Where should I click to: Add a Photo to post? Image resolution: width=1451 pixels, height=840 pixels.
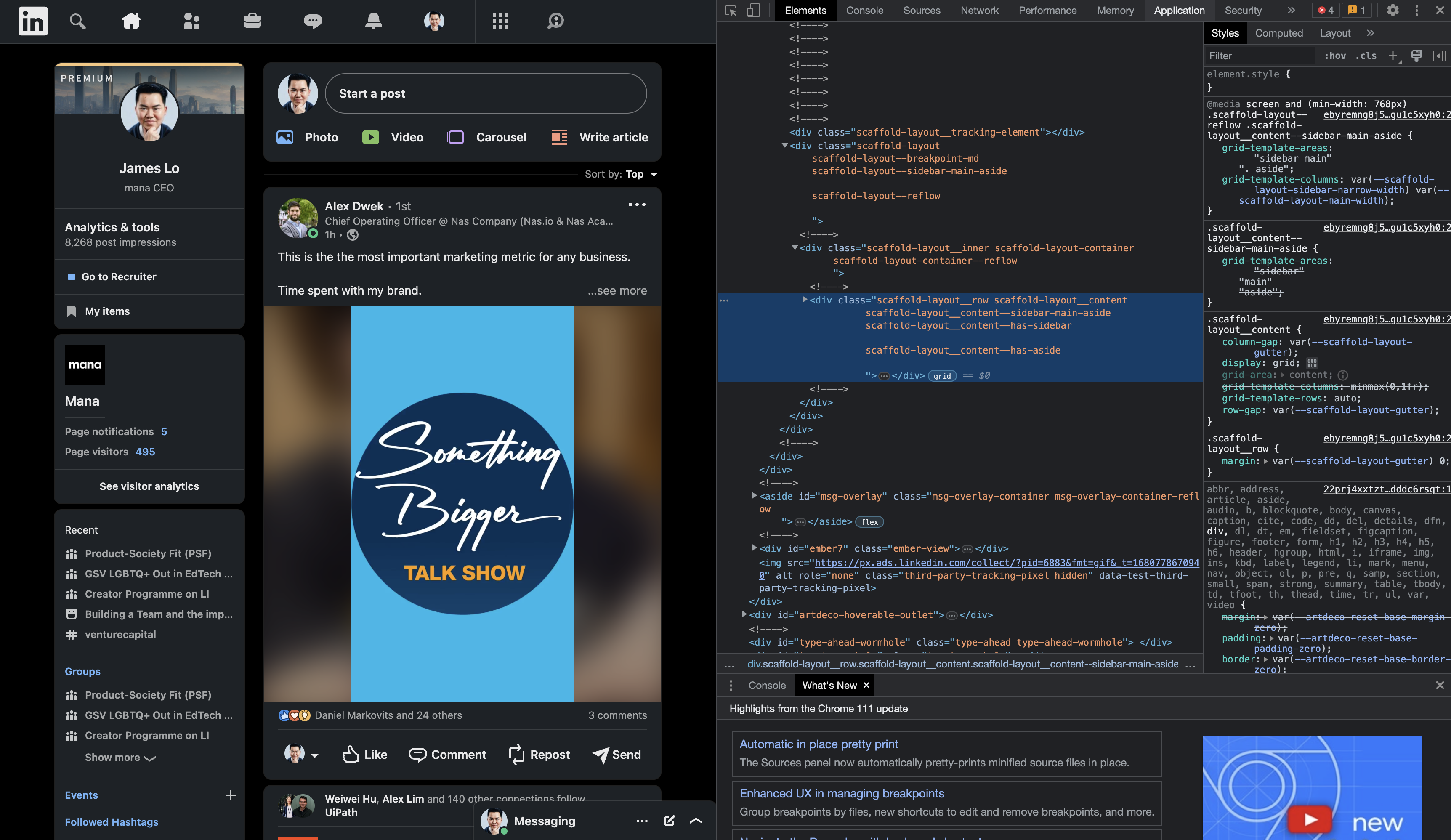coord(308,137)
